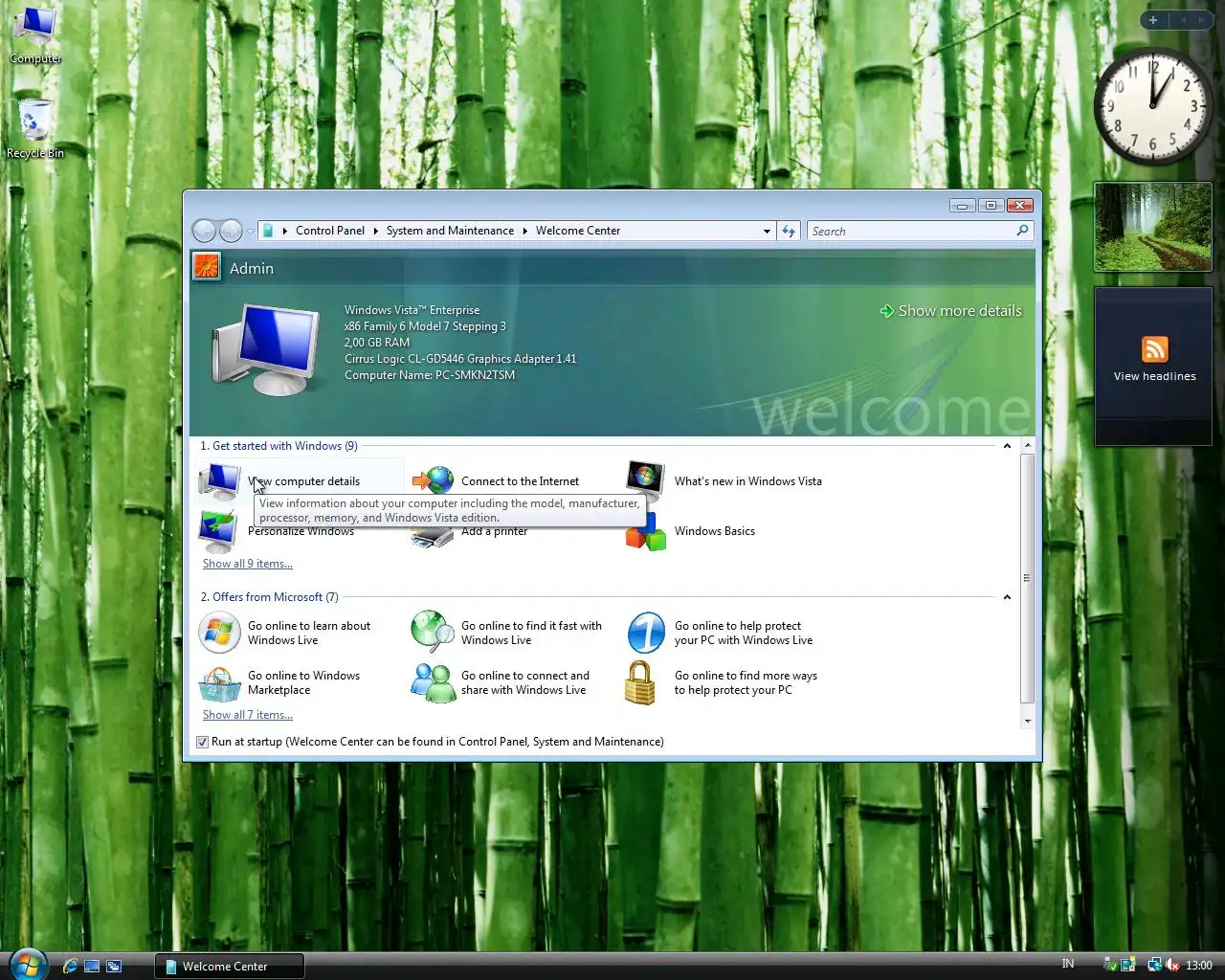Click inside the Search input field
Screen dimensions: 1225x980
(x=910, y=231)
